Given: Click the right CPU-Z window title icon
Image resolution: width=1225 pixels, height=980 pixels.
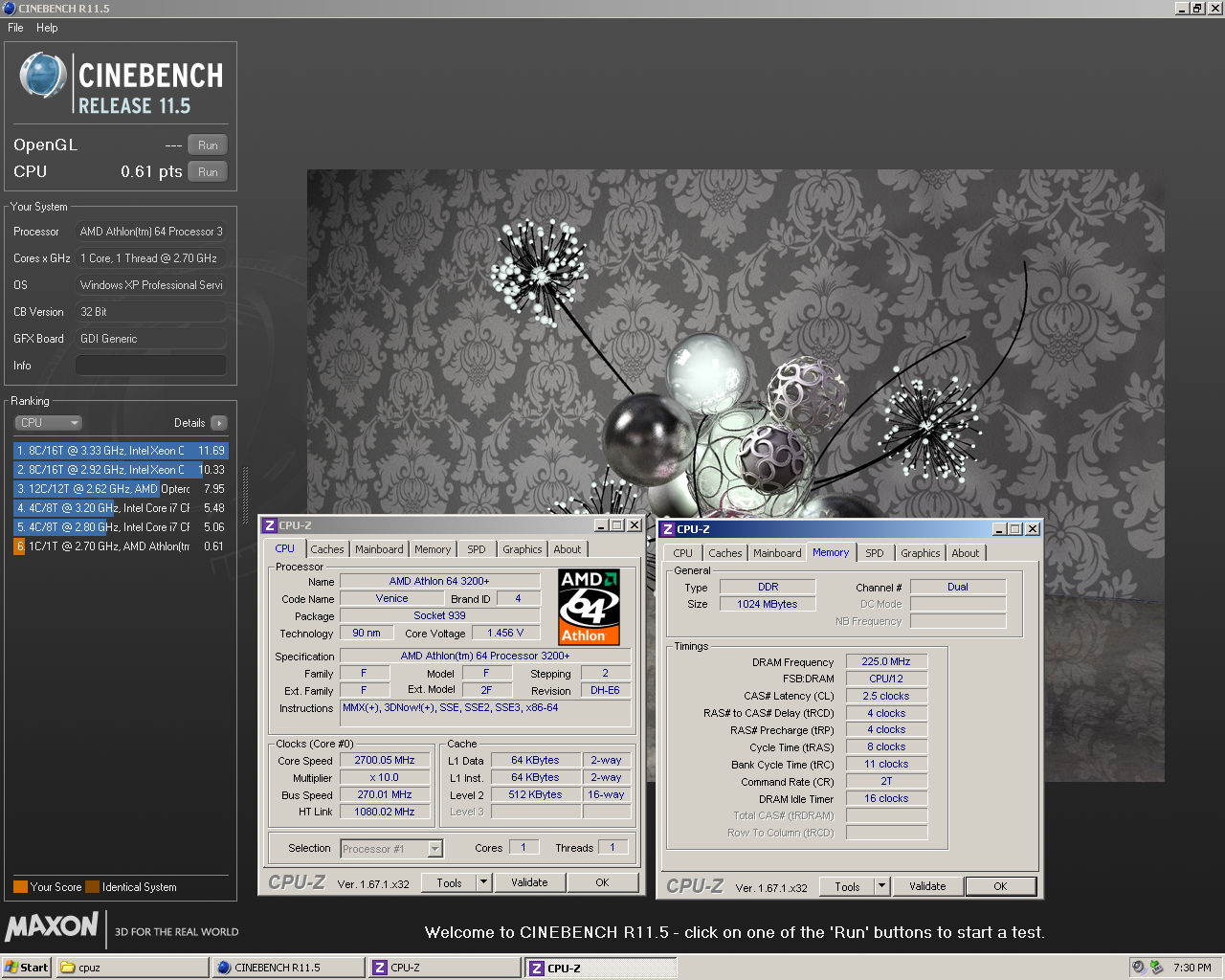Looking at the screenshot, I should 668,529.
